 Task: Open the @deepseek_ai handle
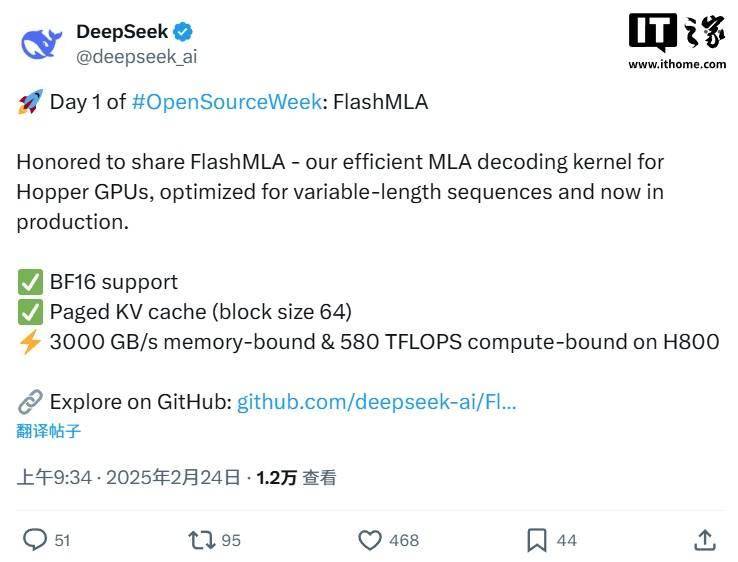[x=136, y=56]
